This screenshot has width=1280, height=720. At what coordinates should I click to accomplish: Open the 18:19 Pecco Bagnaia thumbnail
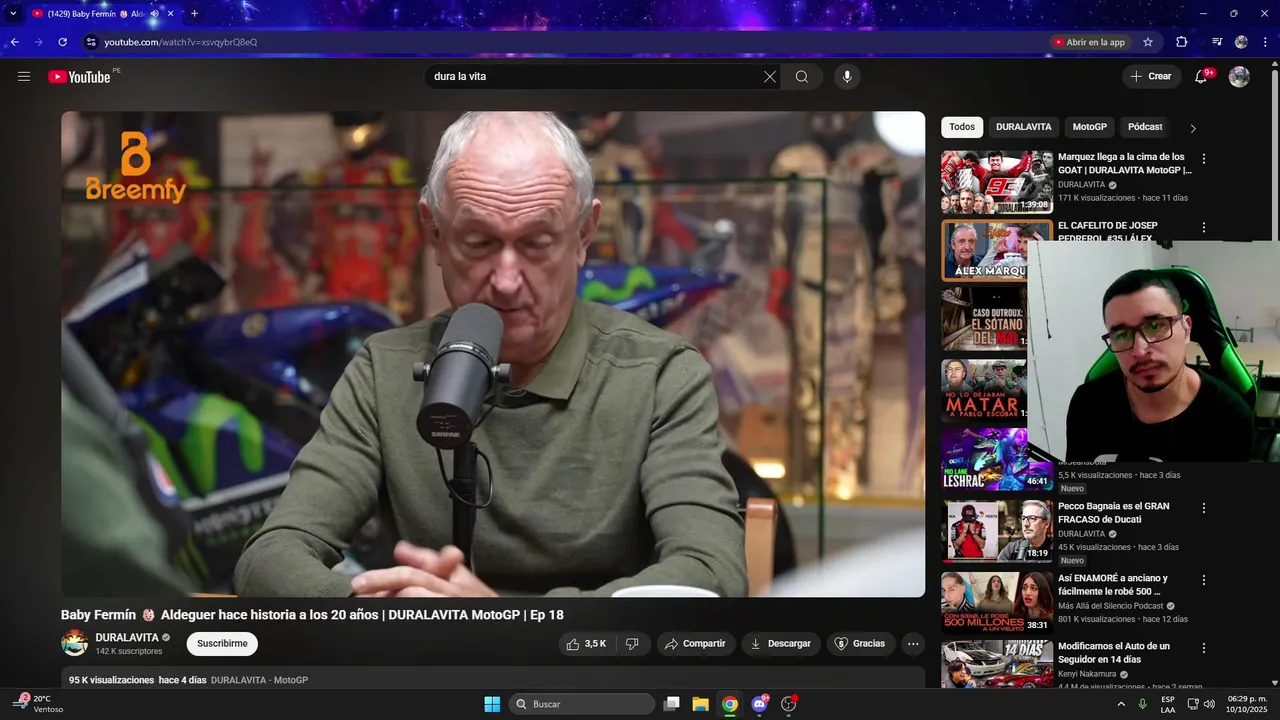tap(997, 531)
